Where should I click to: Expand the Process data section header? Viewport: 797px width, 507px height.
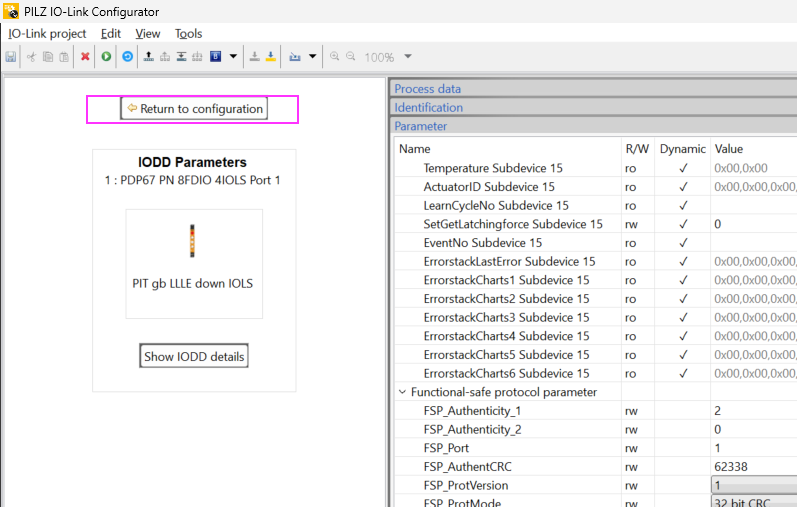(x=595, y=88)
